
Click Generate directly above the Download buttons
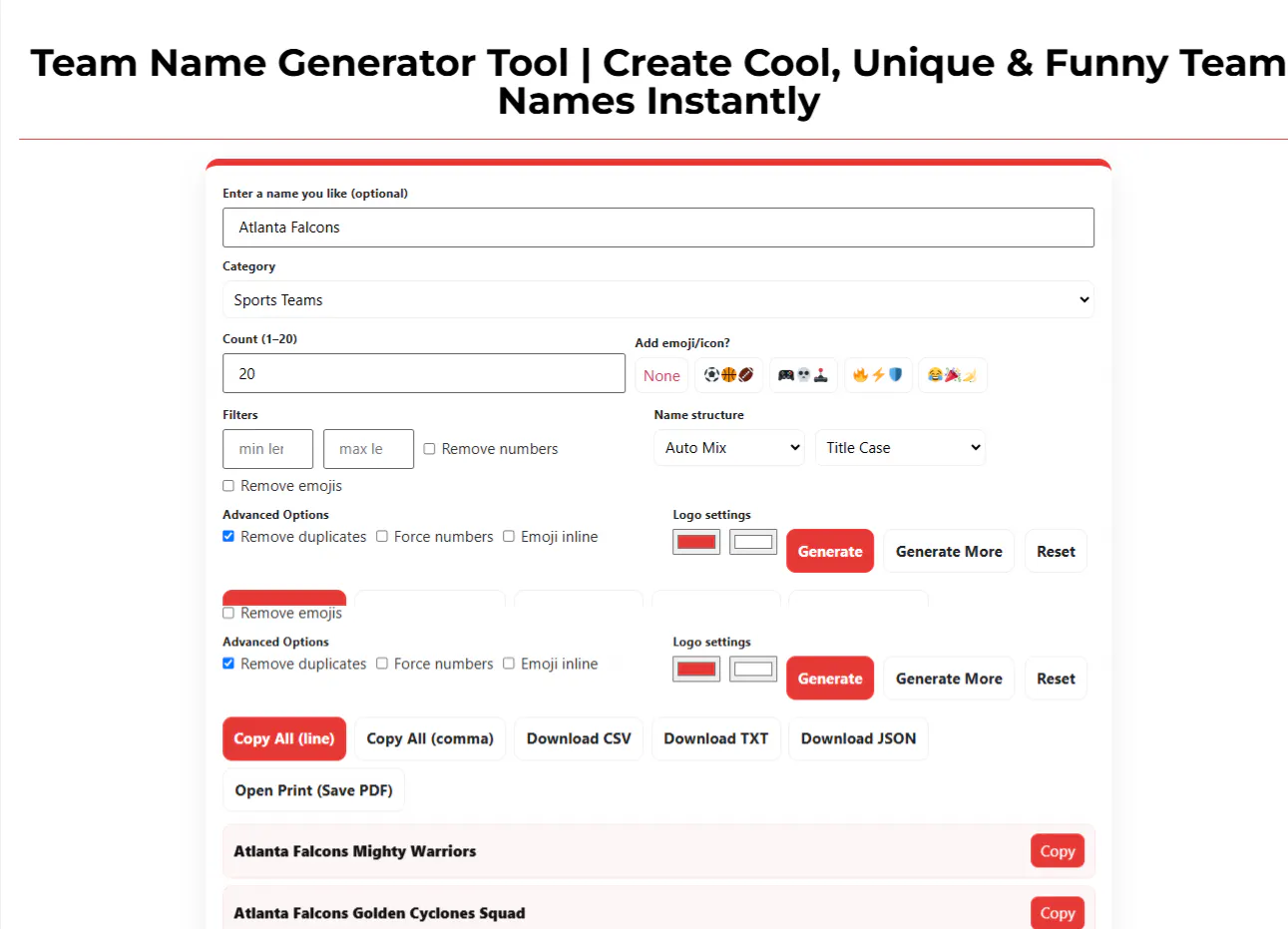[830, 679]
